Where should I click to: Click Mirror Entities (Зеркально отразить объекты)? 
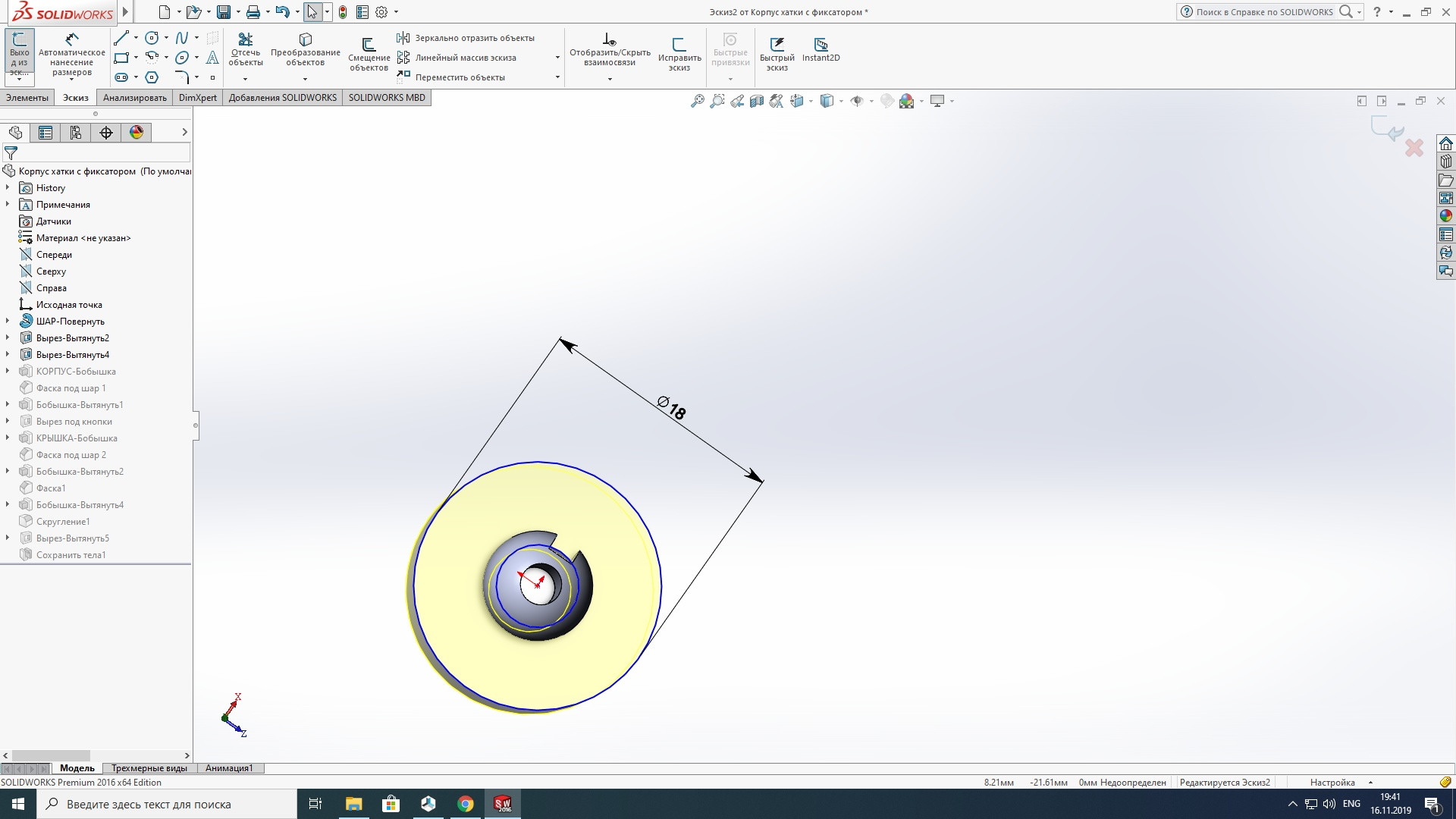(466, 38)
